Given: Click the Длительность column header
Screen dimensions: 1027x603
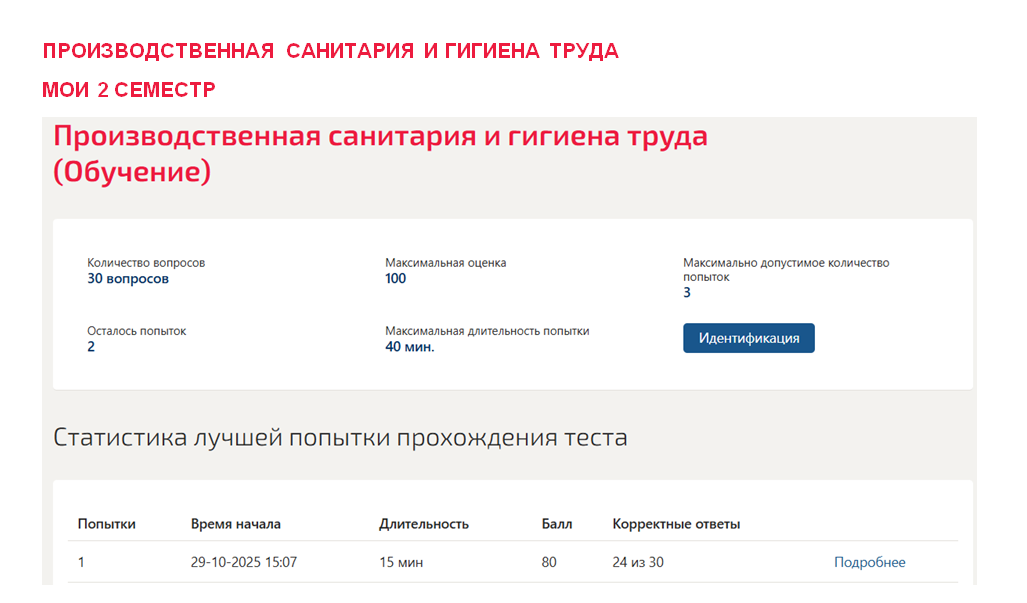Looking at the screenshot, I should click(424, 524).
